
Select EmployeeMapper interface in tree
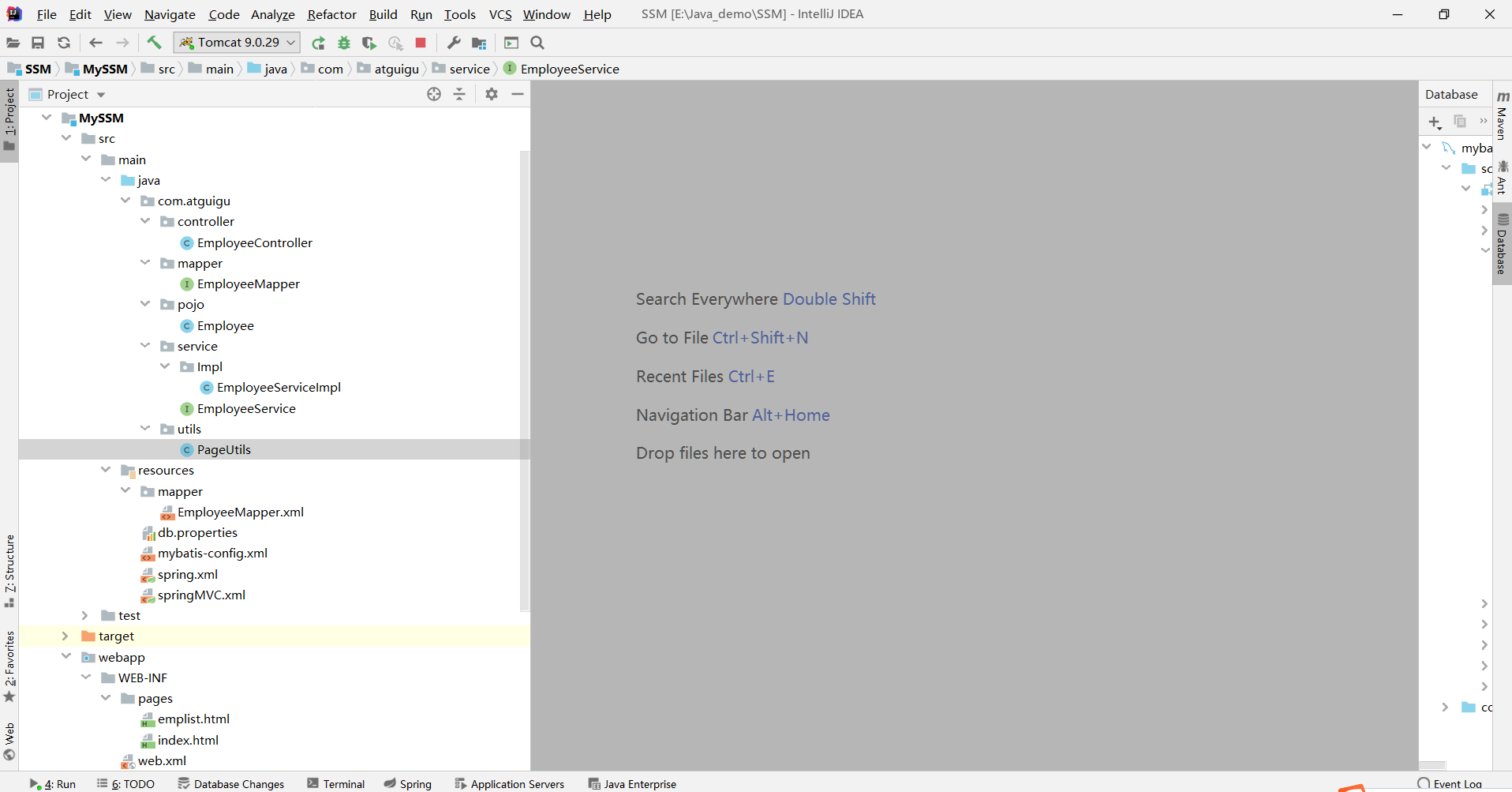249,283
